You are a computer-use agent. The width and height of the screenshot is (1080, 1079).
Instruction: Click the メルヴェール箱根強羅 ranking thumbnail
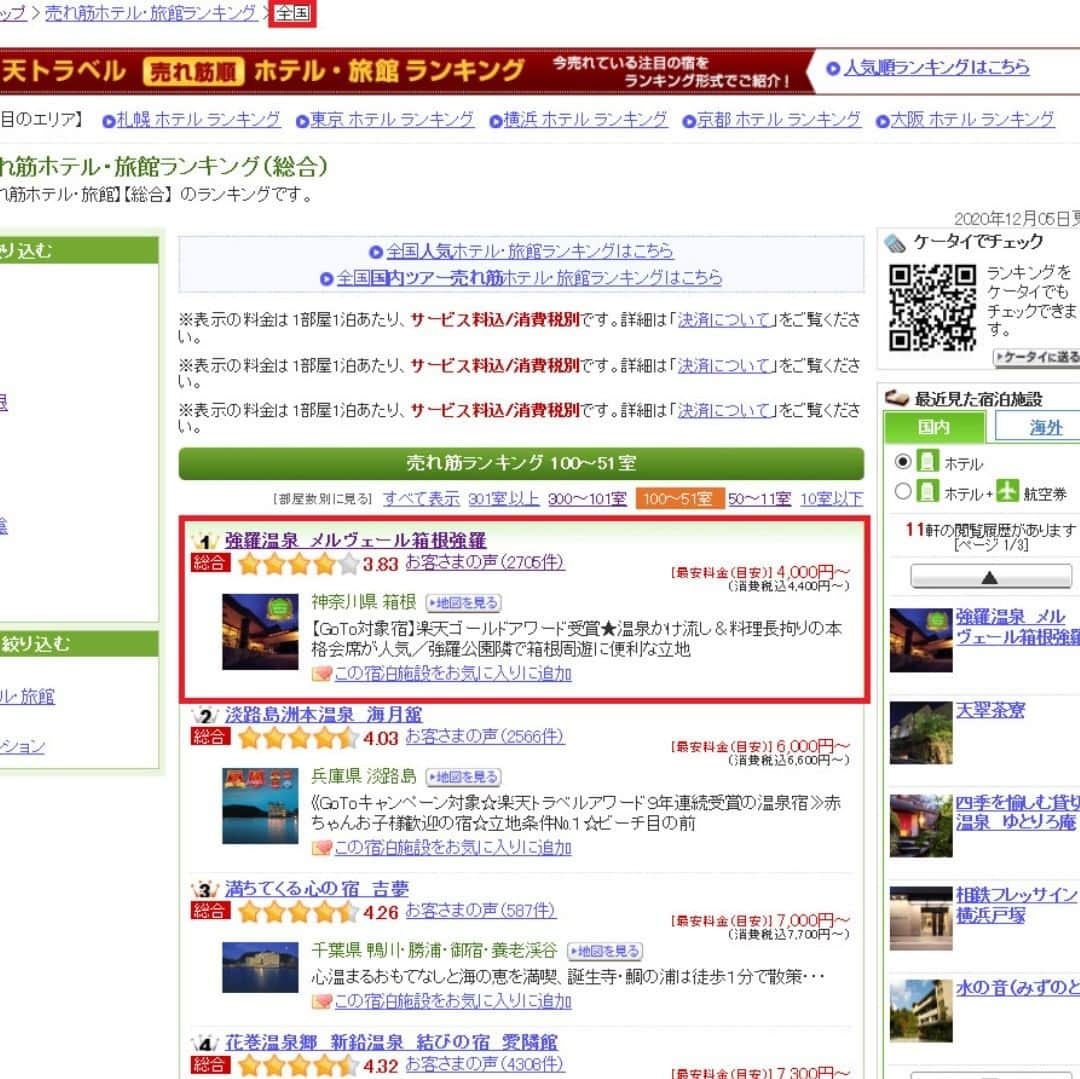tap(260, 631)
